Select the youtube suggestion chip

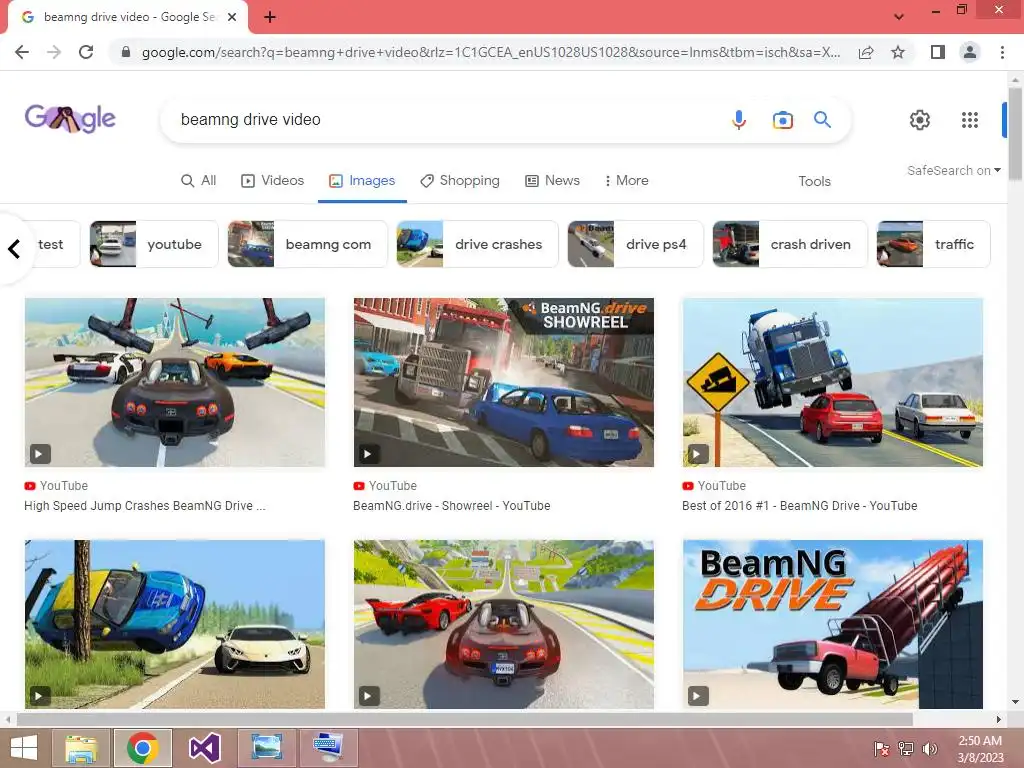point(153,244)
